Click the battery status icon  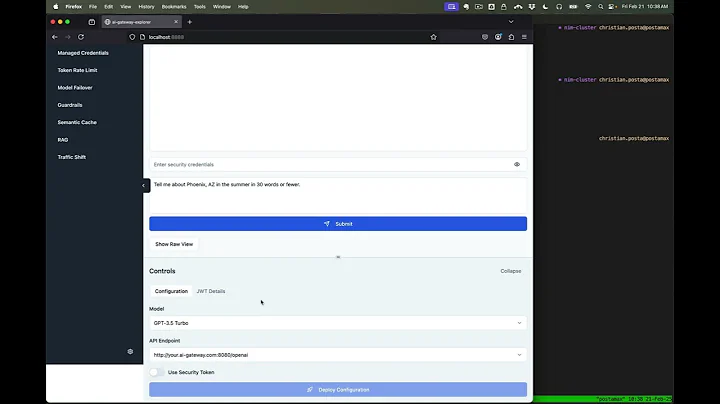(573, 7)
